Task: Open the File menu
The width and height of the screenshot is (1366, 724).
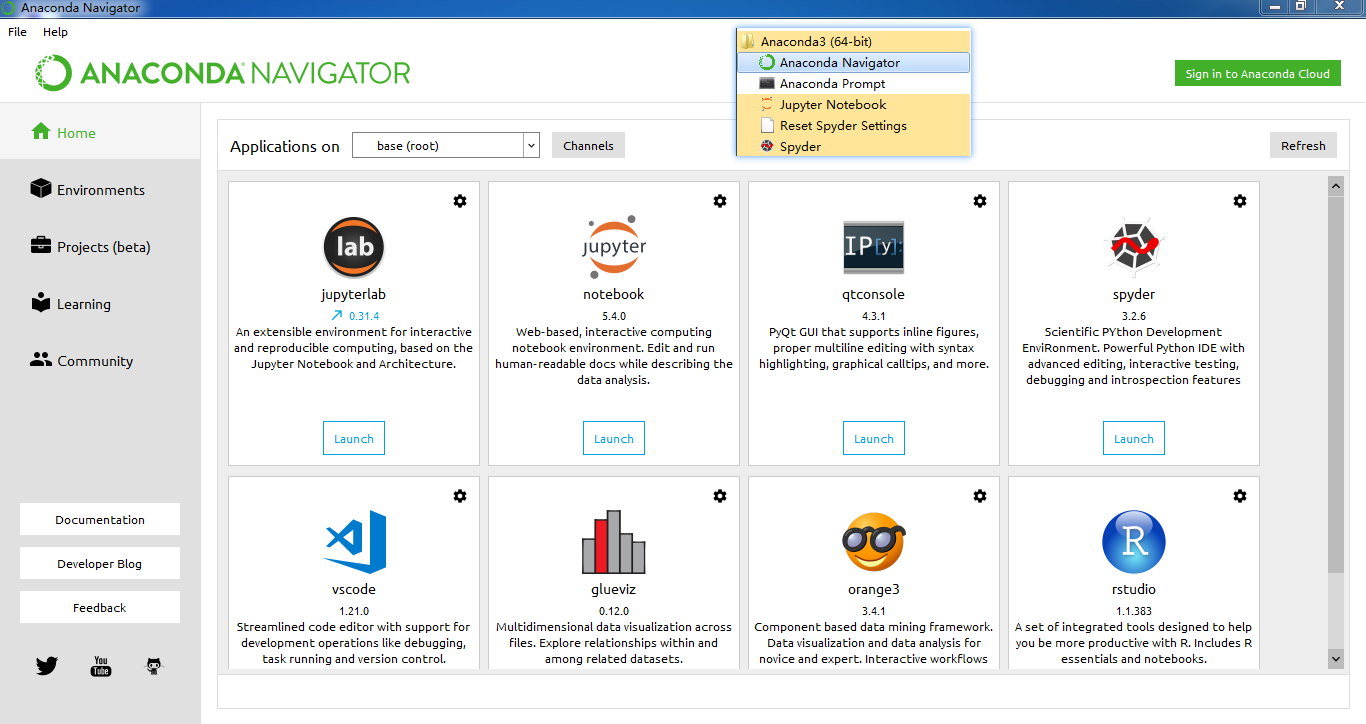Action: (x=17, y=32)
